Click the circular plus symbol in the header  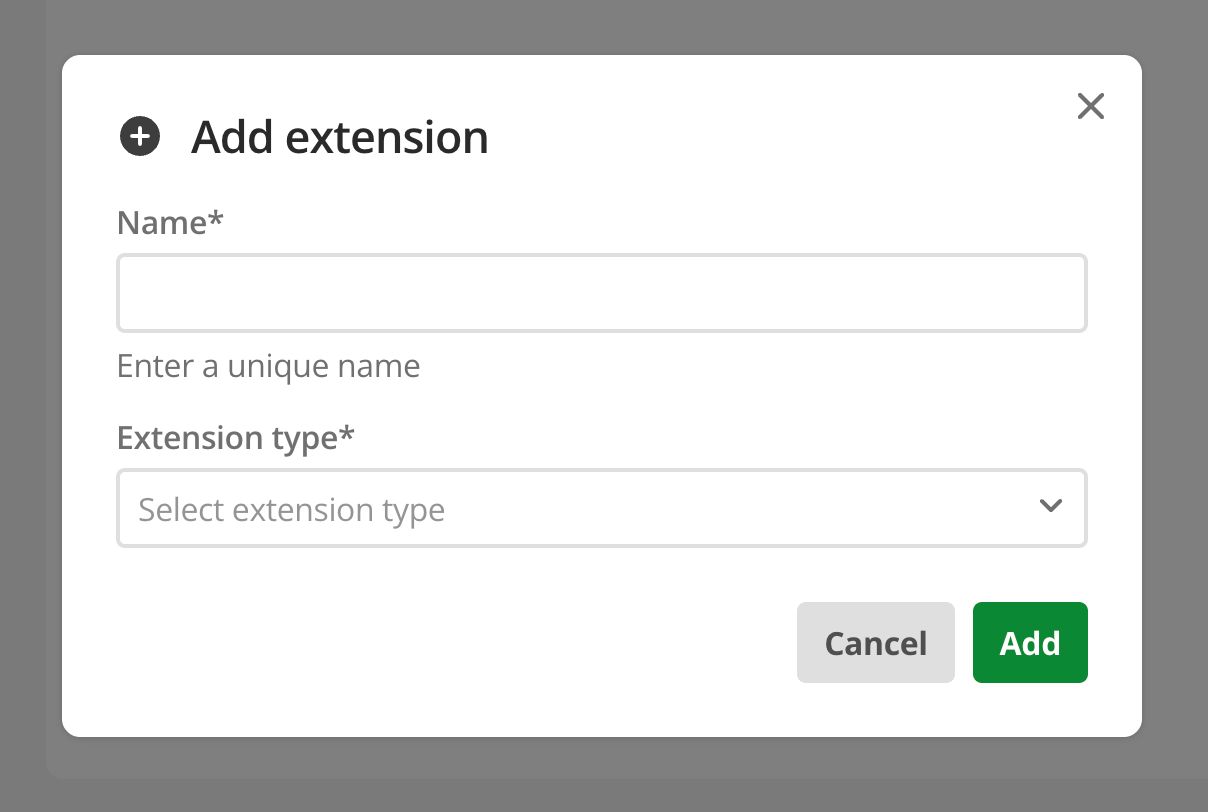pos(139,136)
